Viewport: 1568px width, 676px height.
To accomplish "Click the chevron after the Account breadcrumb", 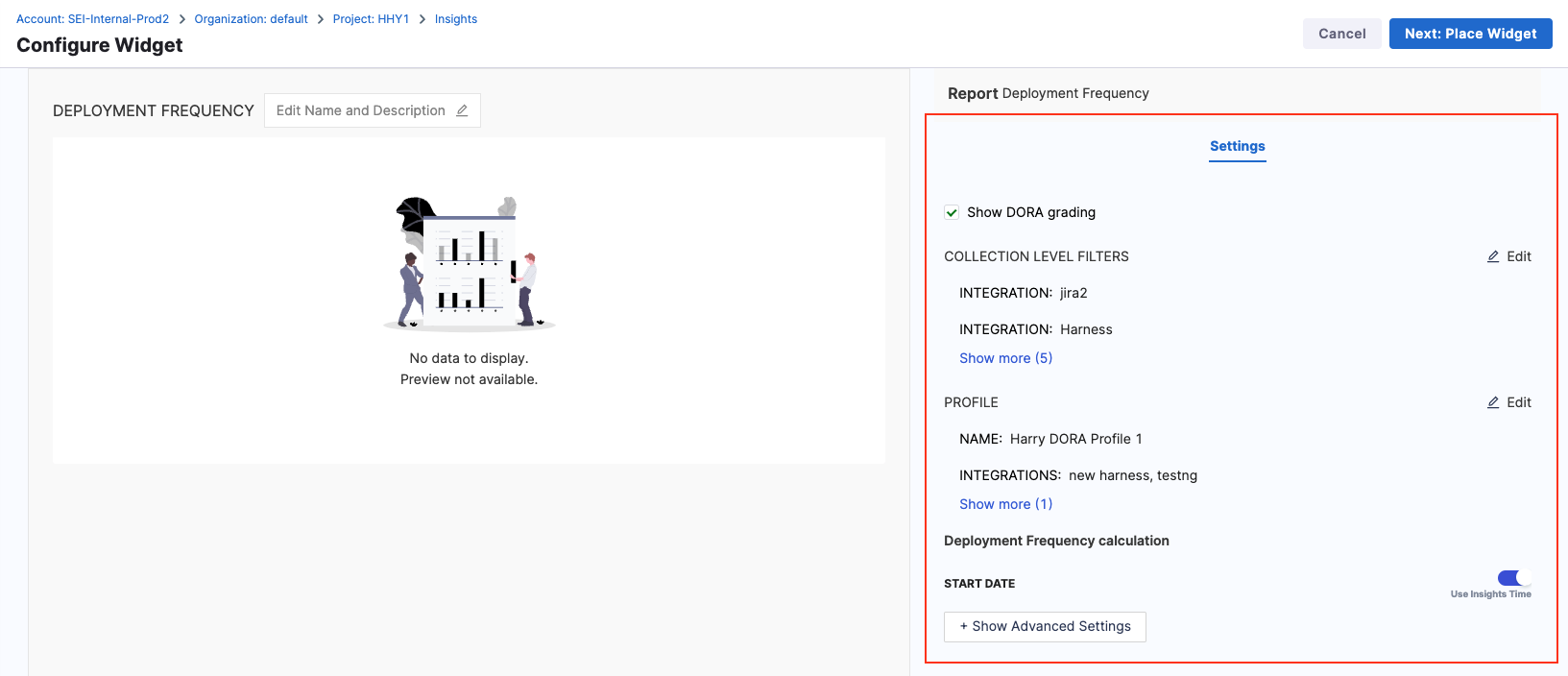I will click(x=181, y=19).
